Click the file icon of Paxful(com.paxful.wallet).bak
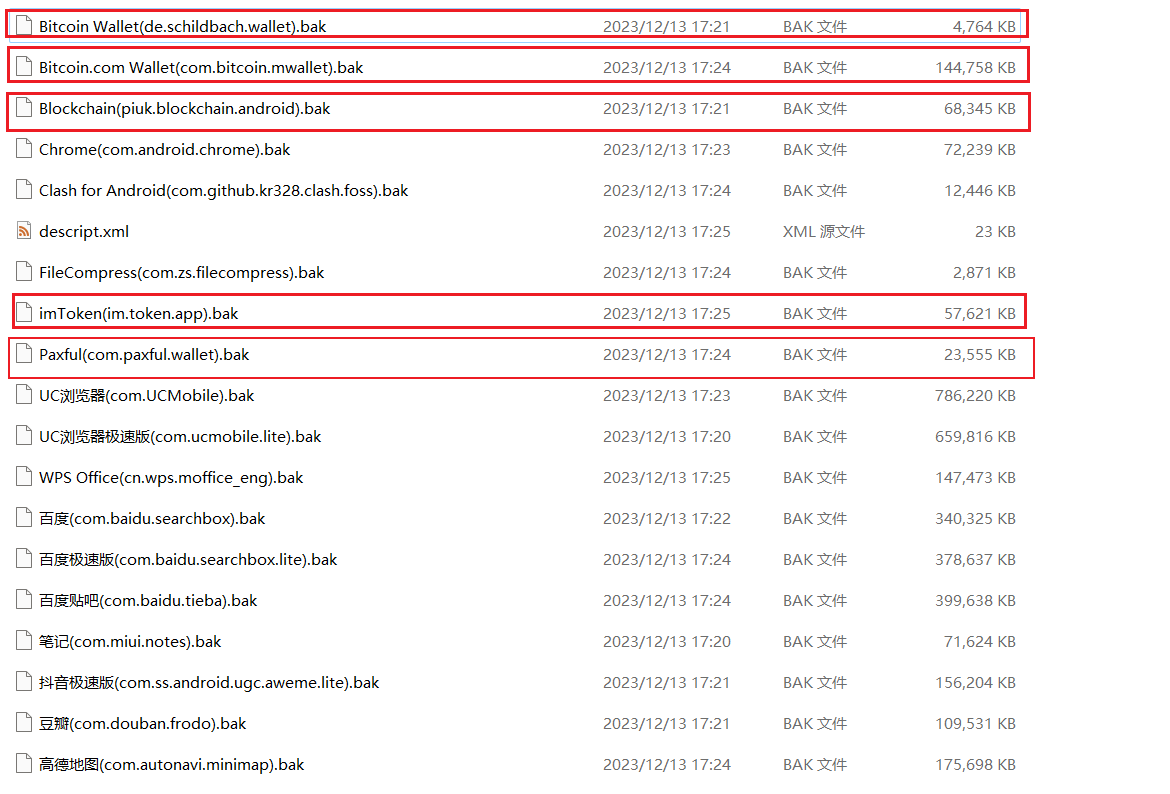 point(24,354)
